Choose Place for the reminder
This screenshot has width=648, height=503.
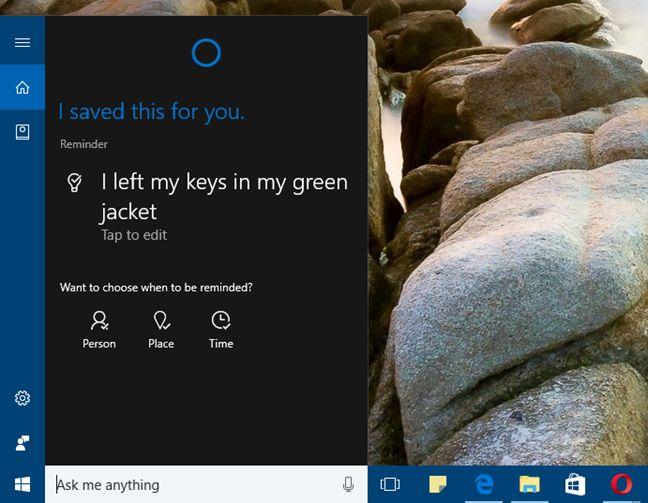[x=161, y=329]
